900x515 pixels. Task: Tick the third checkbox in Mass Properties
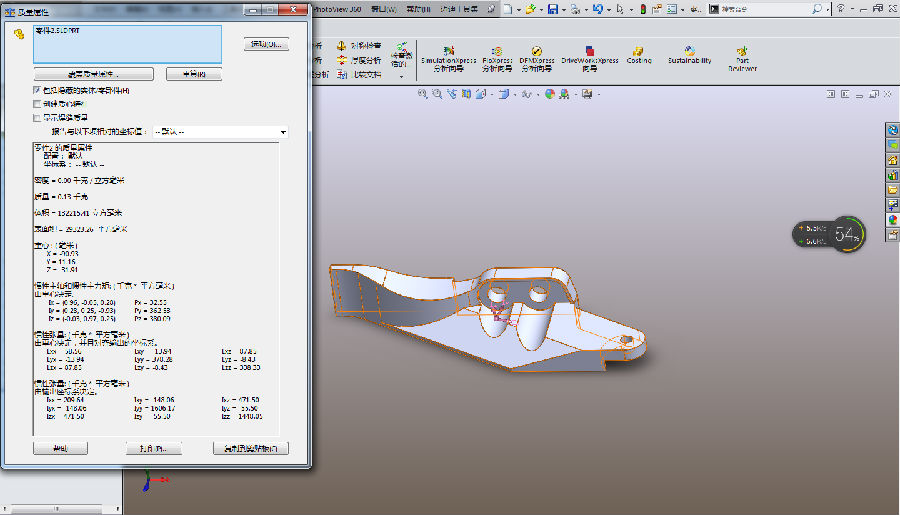[x=37, y=117]
